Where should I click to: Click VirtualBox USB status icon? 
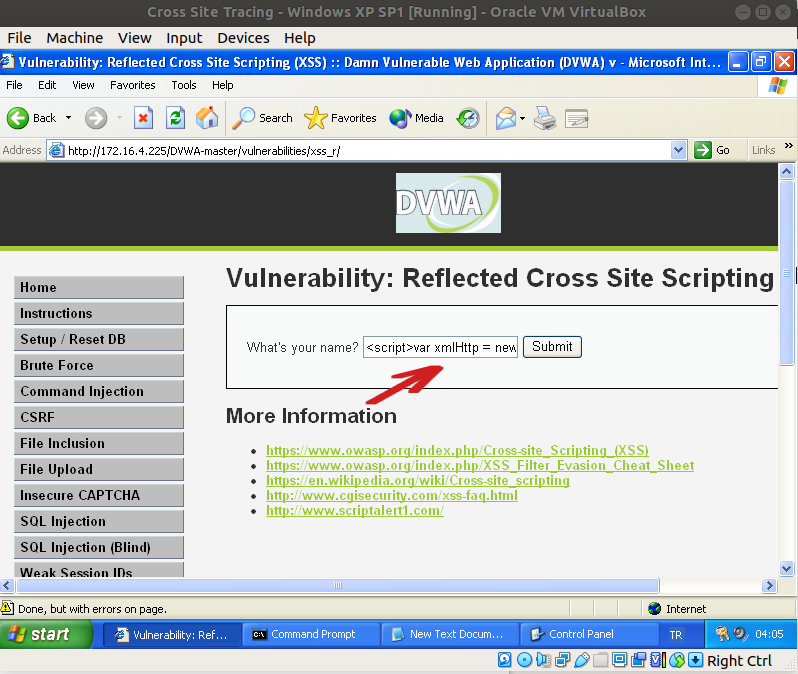click(581, 660)
